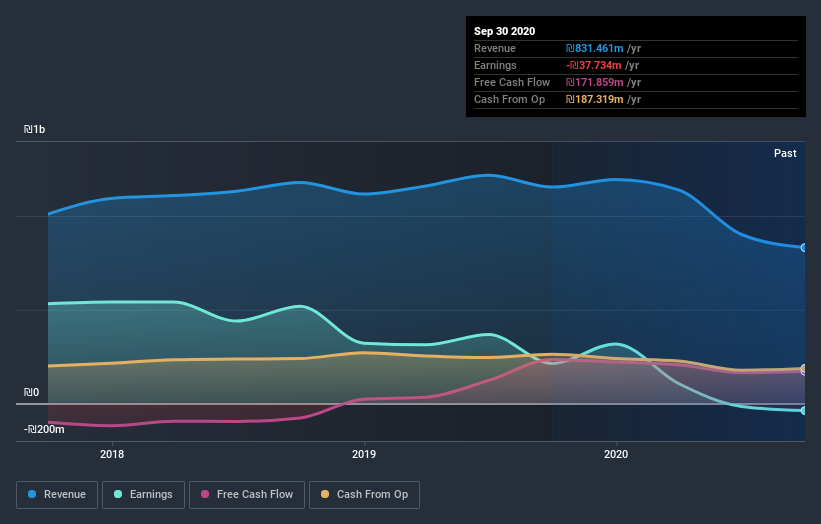Screen dimensions: 821x524
Task: Click the Past label in the chart
Action: [x=785, y=153]
